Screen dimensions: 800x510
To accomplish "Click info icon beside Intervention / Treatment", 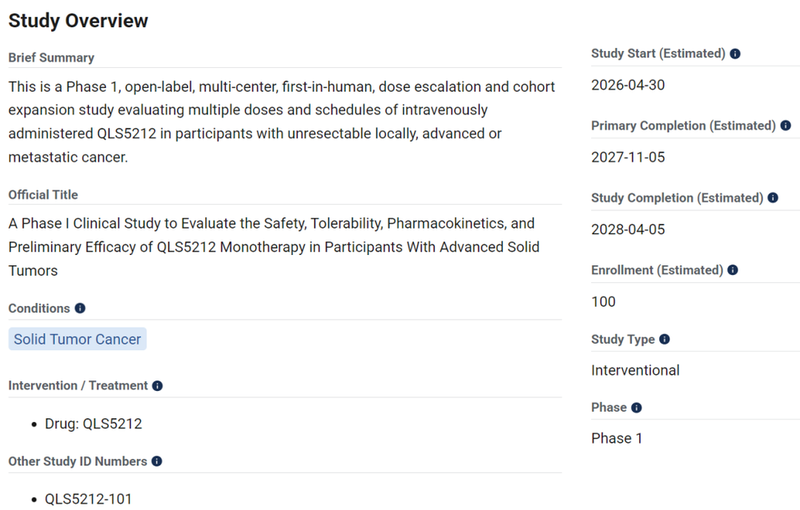I will 157,386.
